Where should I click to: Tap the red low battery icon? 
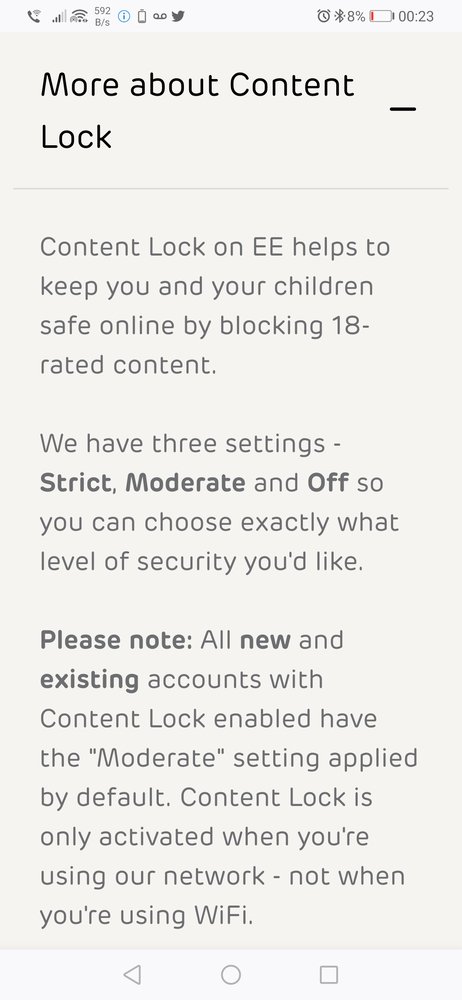(x=382, y=16)
